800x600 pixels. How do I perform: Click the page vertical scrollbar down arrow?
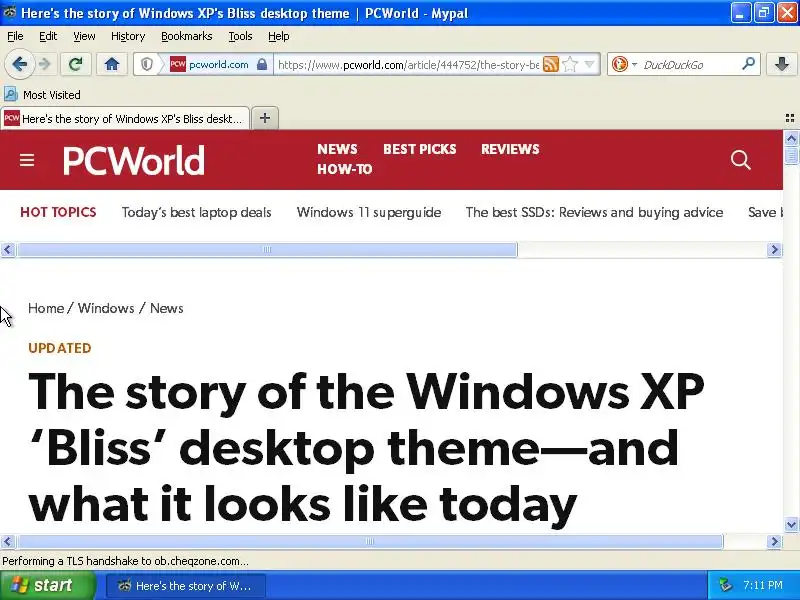pos(791,524)
